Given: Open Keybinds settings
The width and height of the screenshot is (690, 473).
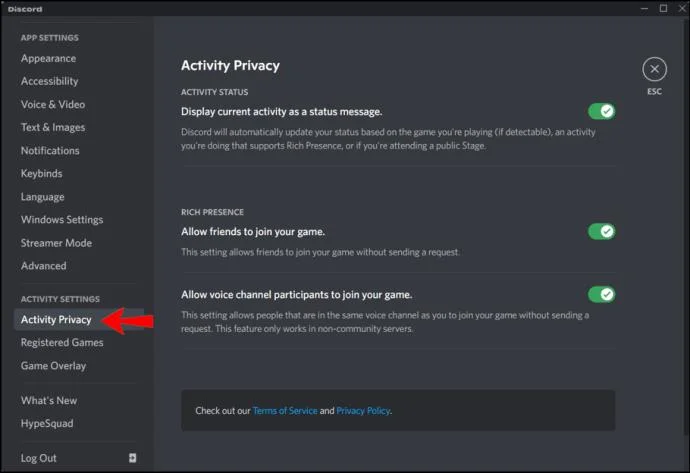Looking at the screenshot, I should (41, 174).
